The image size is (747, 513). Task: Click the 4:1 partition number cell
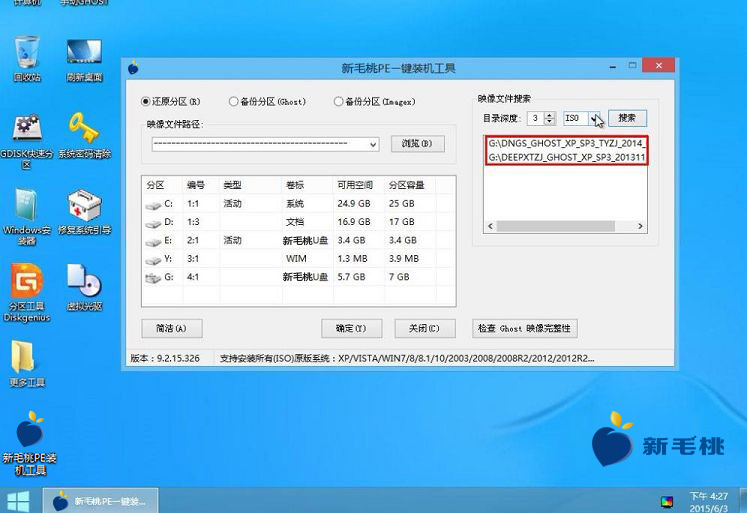(x=193, y=277)
